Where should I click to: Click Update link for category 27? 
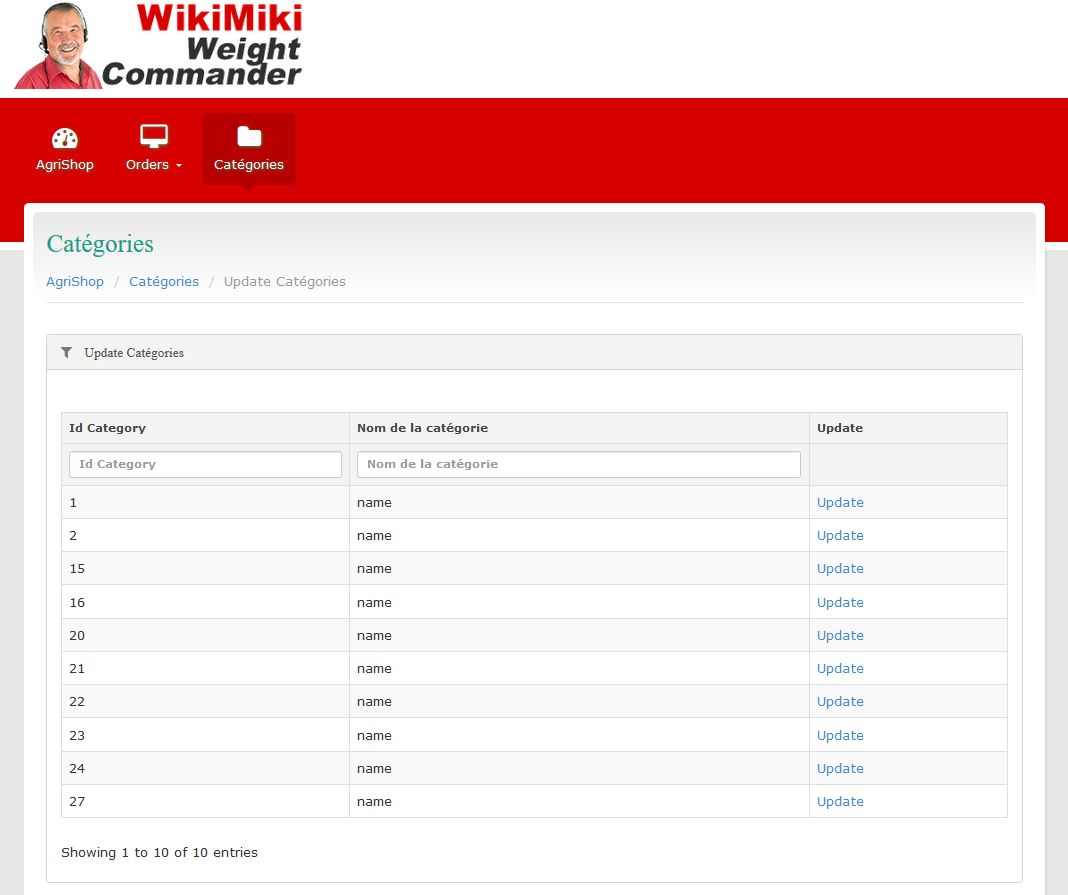pos(840,802)
